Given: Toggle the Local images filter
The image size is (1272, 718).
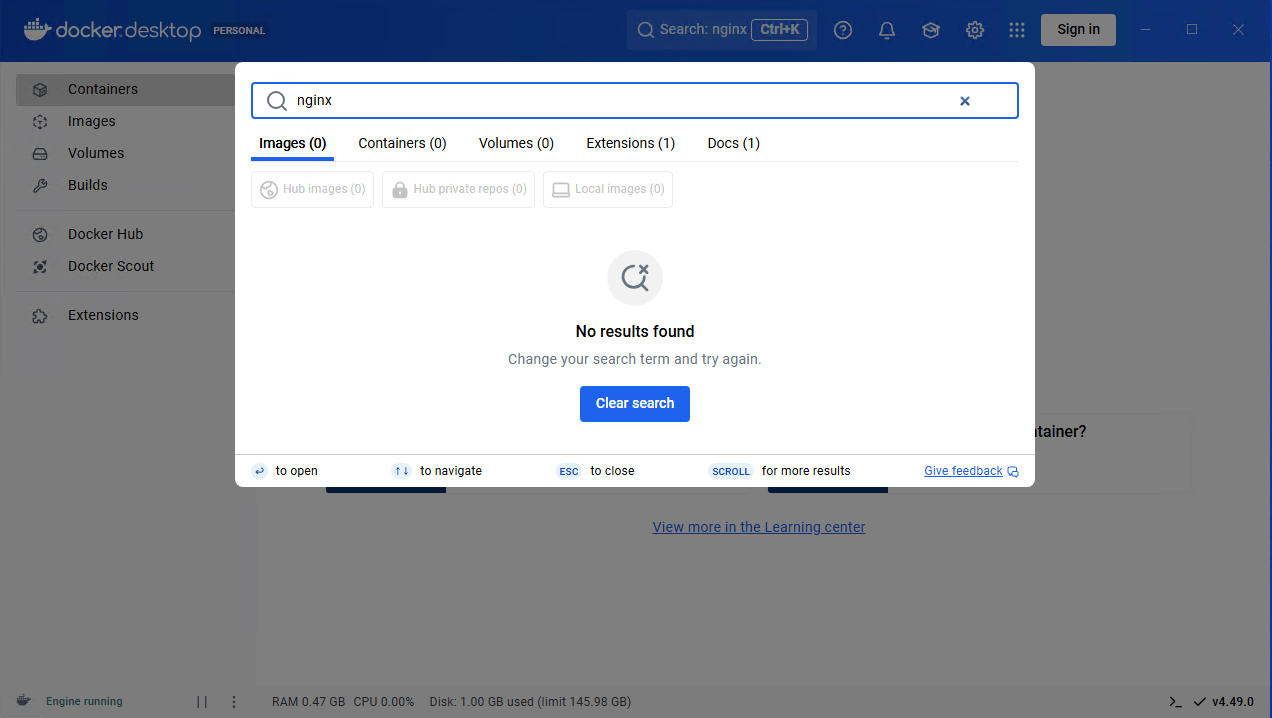Looking at the screenshot, I should pos(607,189).
